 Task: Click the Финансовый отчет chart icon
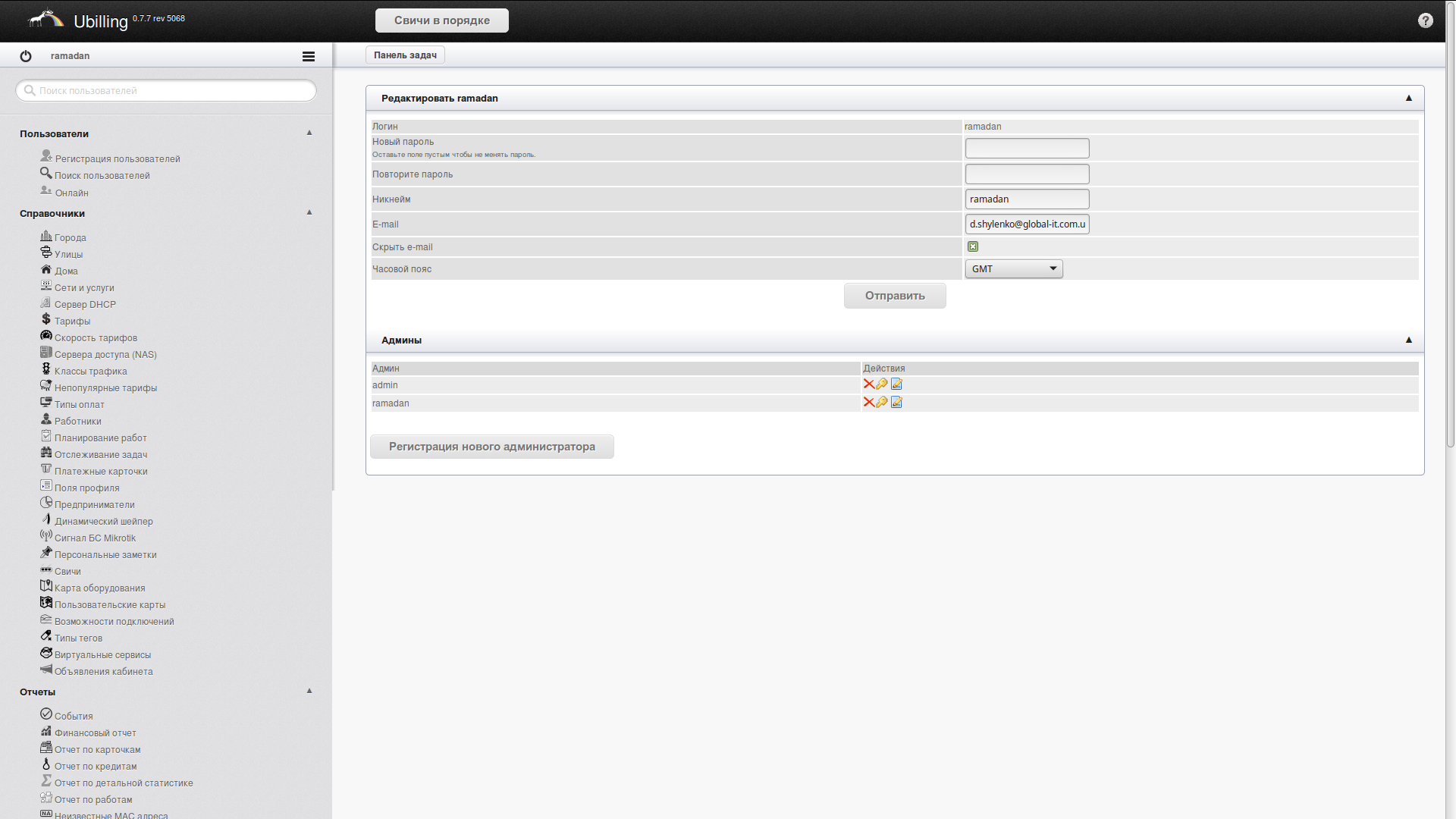tap(46, 731)
